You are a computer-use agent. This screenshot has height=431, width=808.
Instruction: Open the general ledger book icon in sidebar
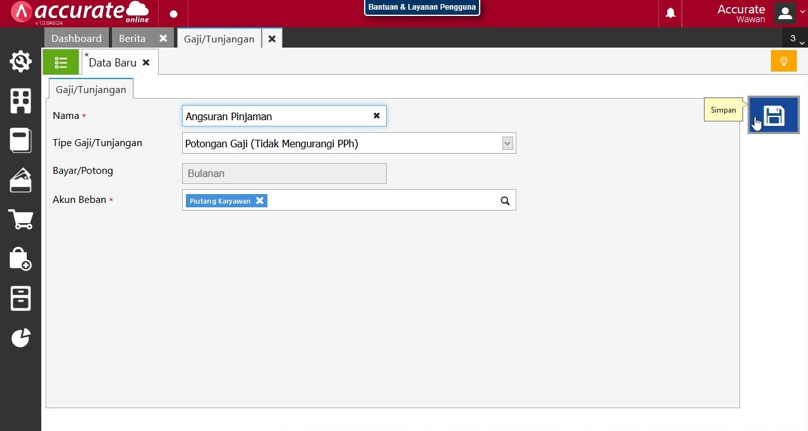21,140
